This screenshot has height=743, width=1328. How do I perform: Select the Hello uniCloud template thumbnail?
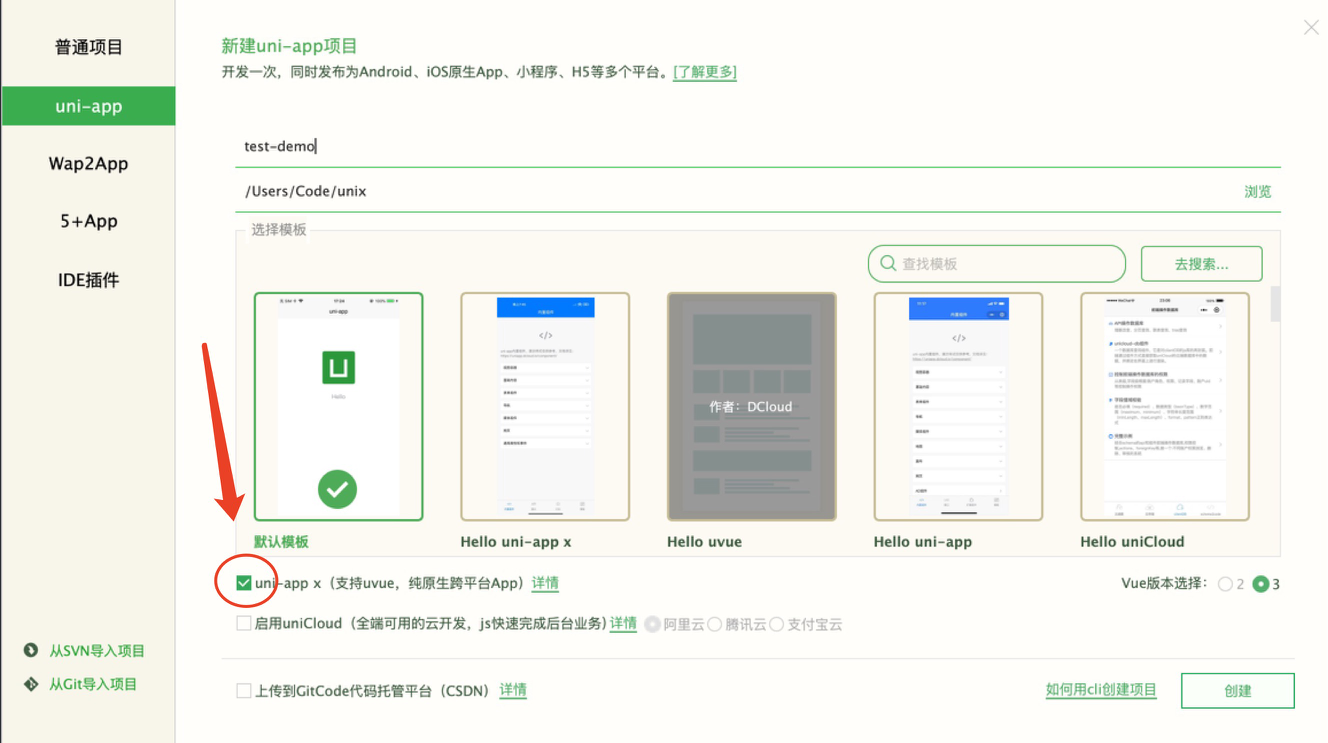[x=1165, y=407]
